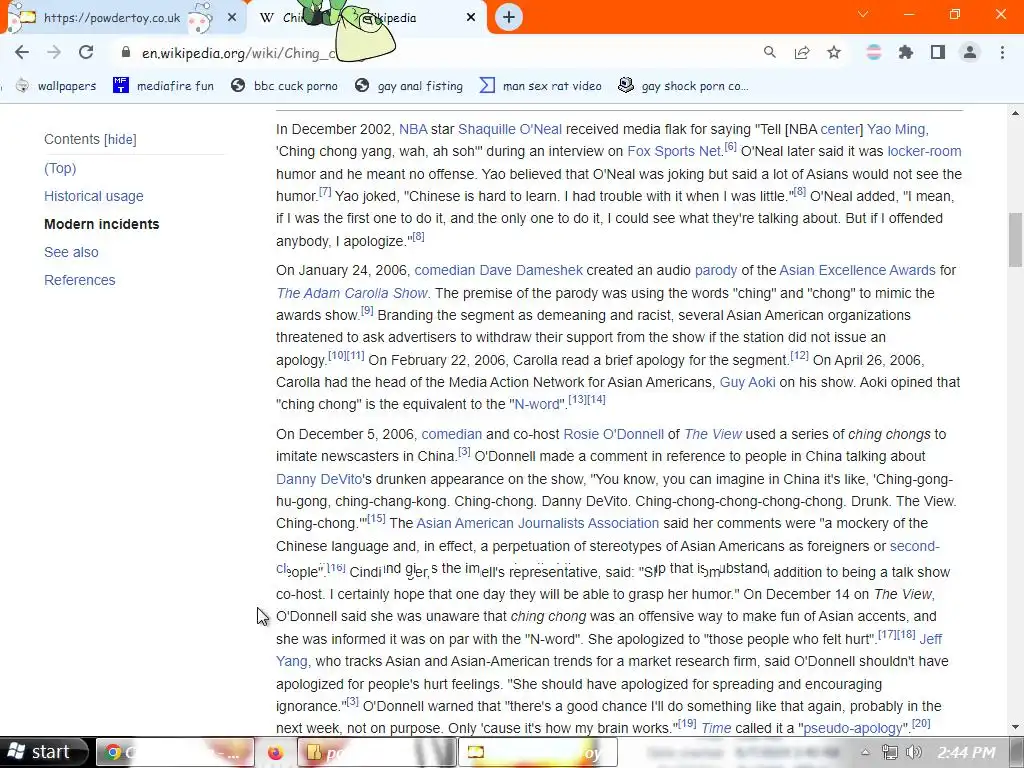Share this page via share icon
1024x768 pixels.
pyautogui.click(x=802, y=52)
